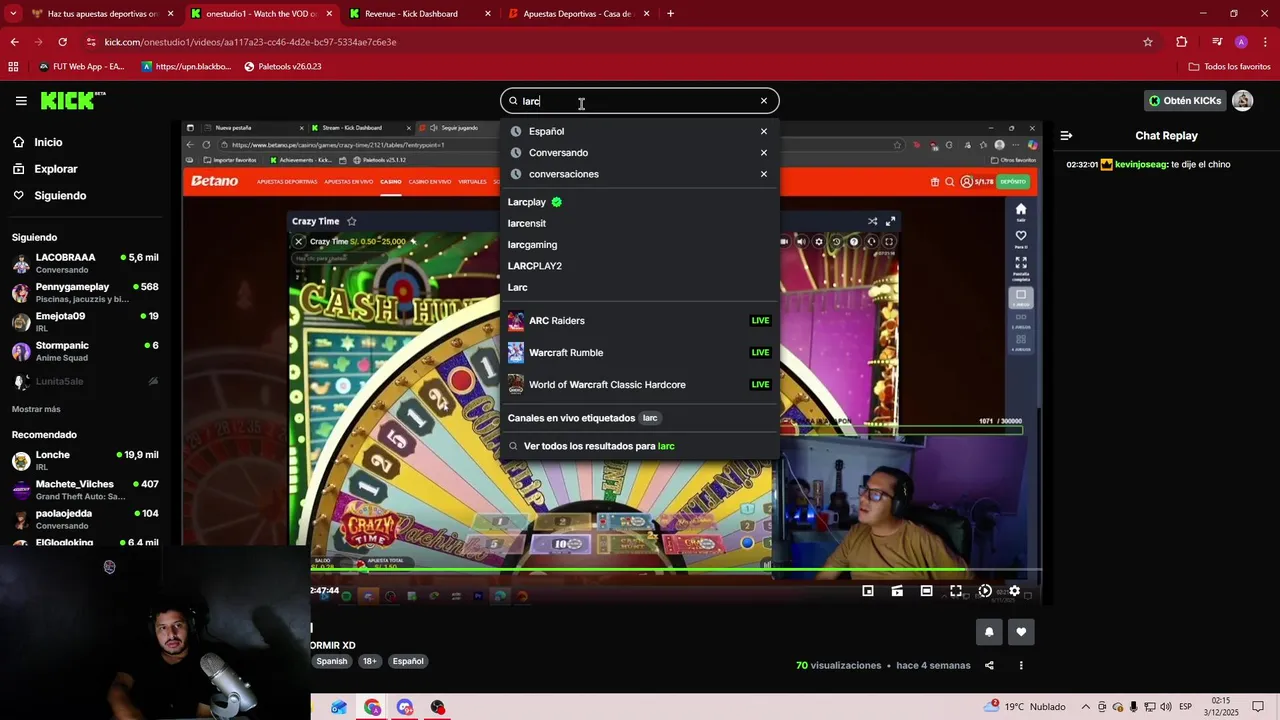
Task: Open playback speed control in player
Action: (x=985, y=591)
